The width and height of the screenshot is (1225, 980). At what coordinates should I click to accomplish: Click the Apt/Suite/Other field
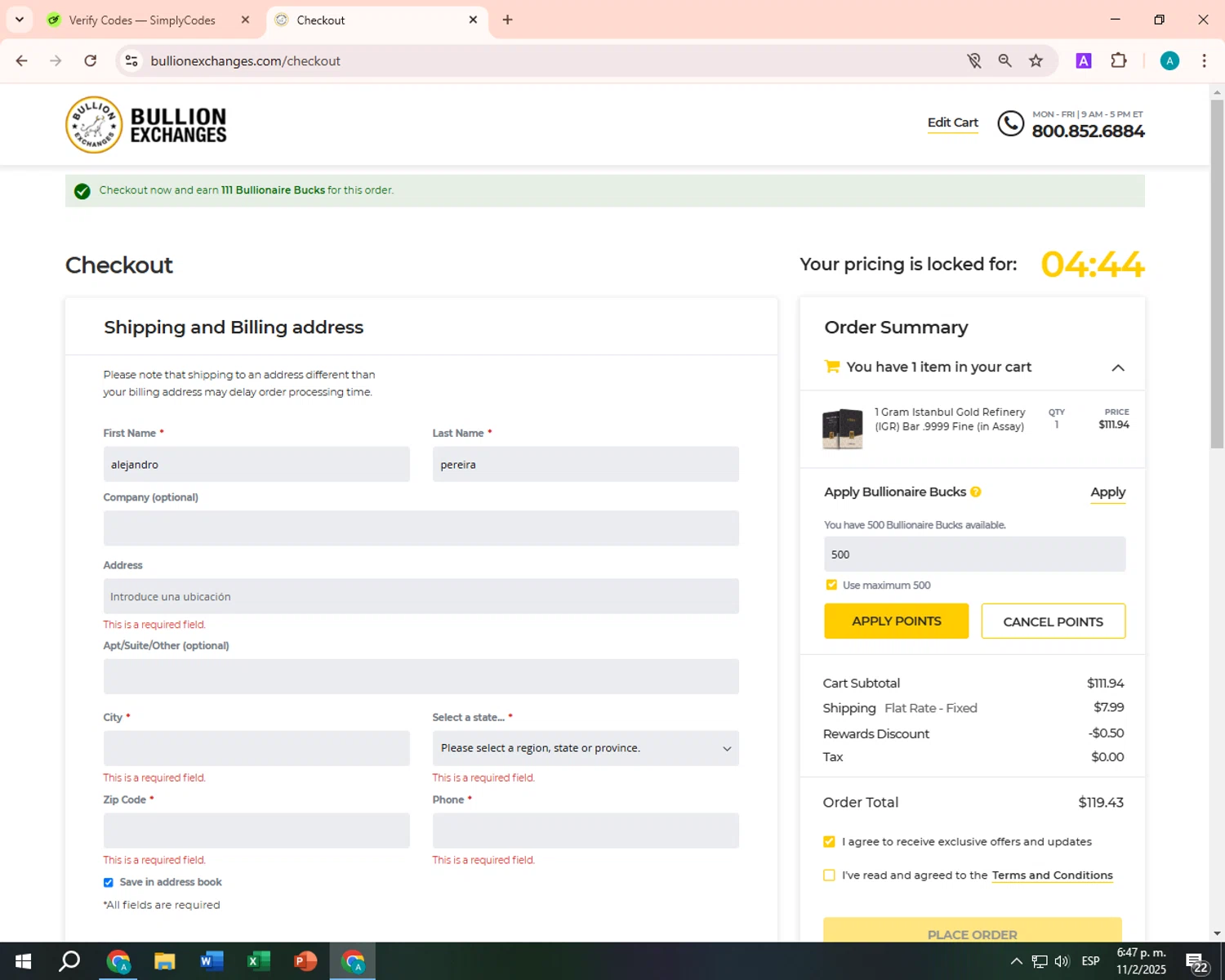coord(421,676)
